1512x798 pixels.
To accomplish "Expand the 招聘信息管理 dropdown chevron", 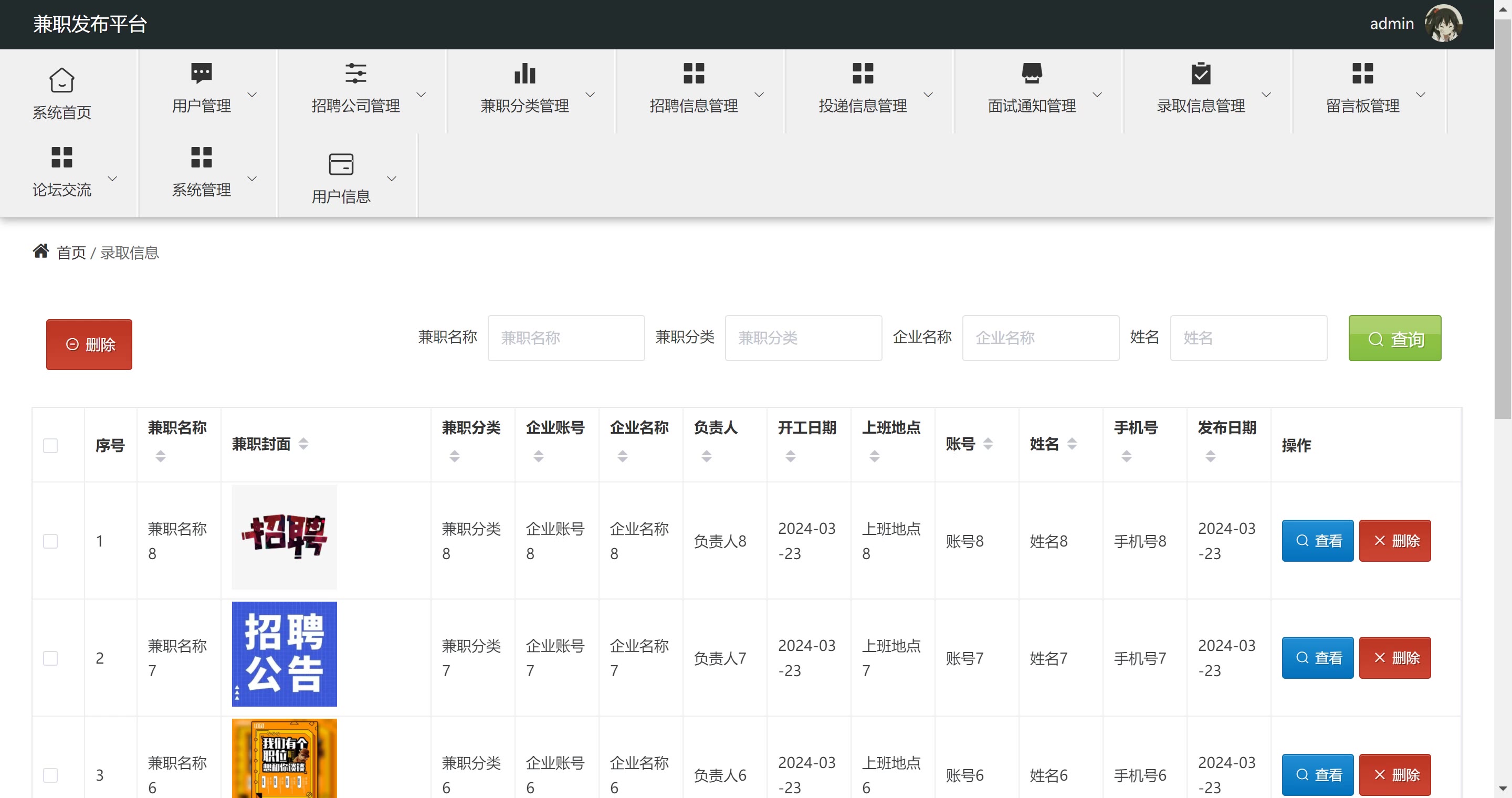I will click(x=759, y=94).
